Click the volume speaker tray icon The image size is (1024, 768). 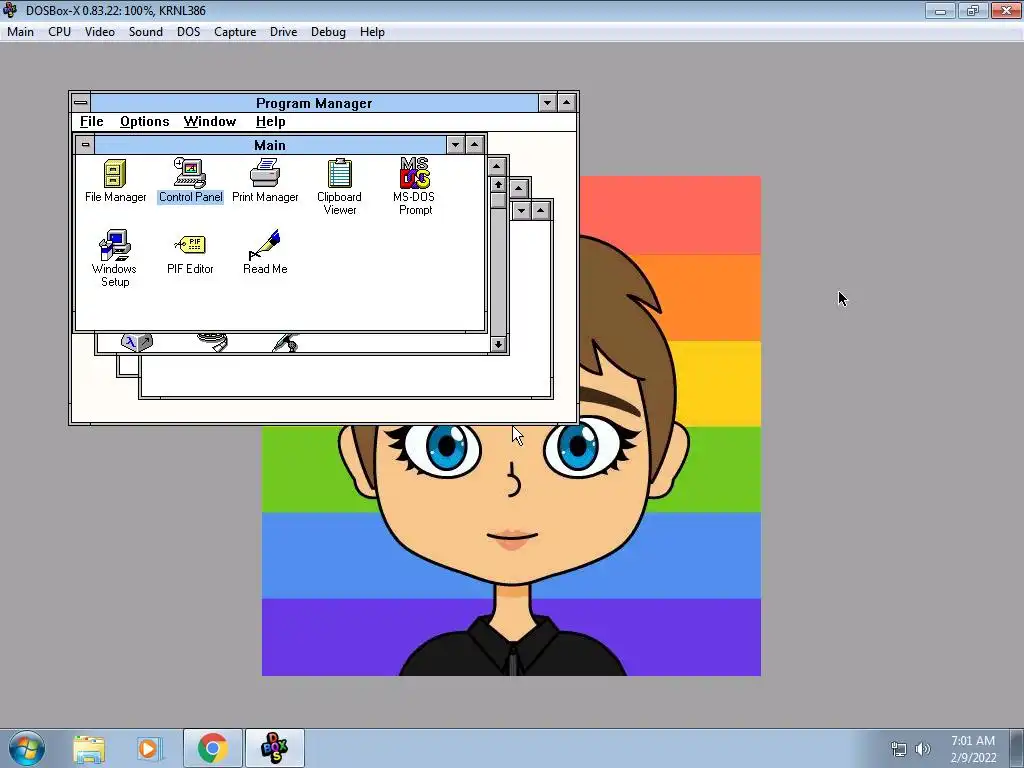[x=923, y=749]
